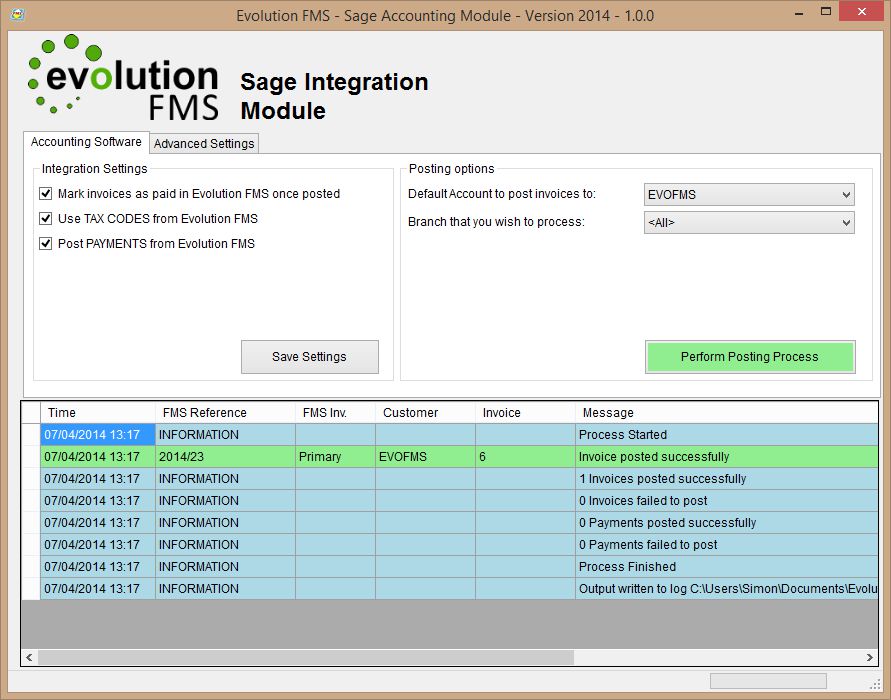Click the FMS Reference column header

(x=226, y=412)
